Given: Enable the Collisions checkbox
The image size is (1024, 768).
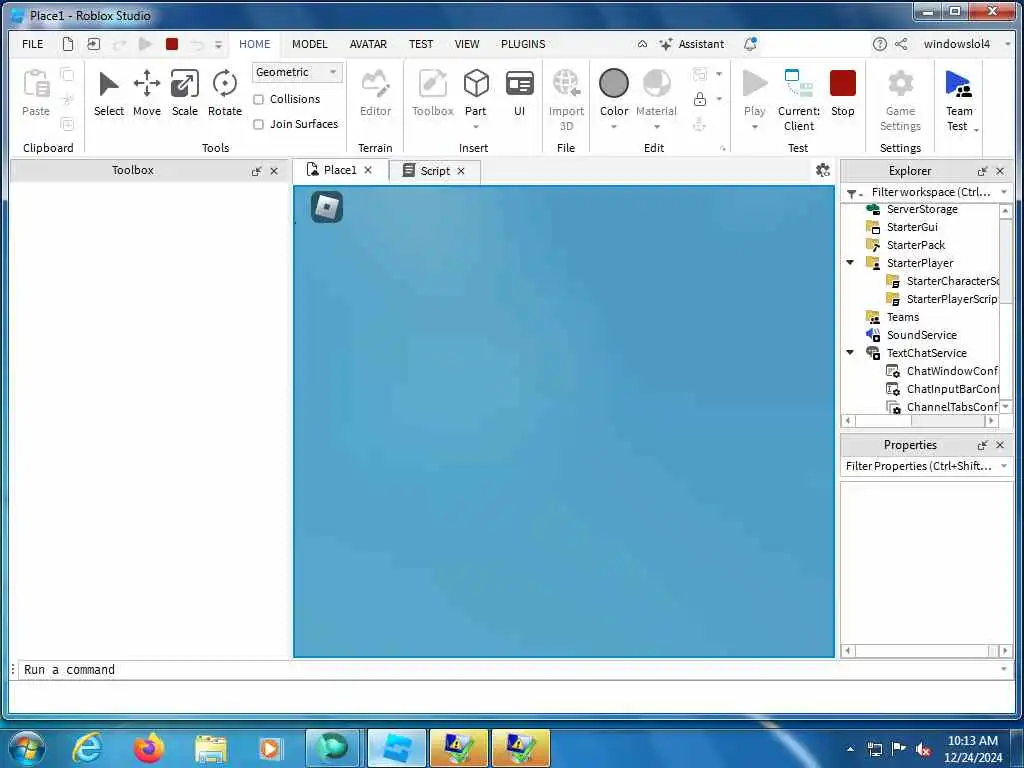Looking at the screenshot, I should tap(259, 99).
